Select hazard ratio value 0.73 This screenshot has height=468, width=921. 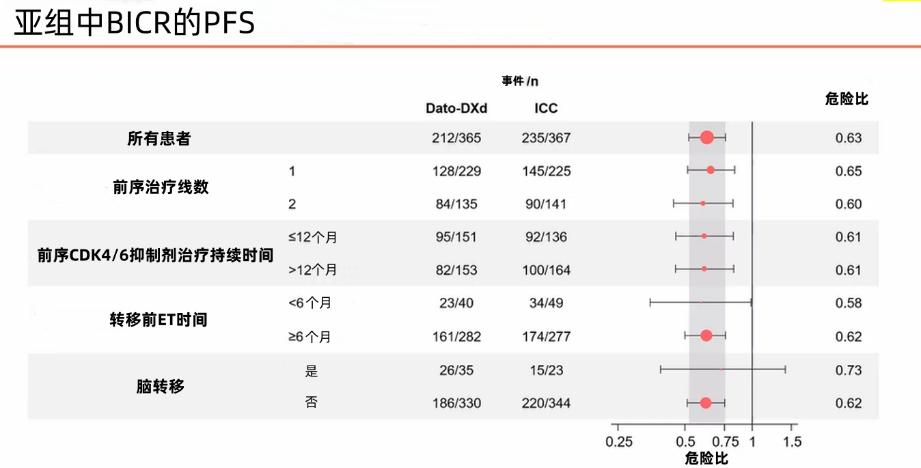(x=848, y=370)
